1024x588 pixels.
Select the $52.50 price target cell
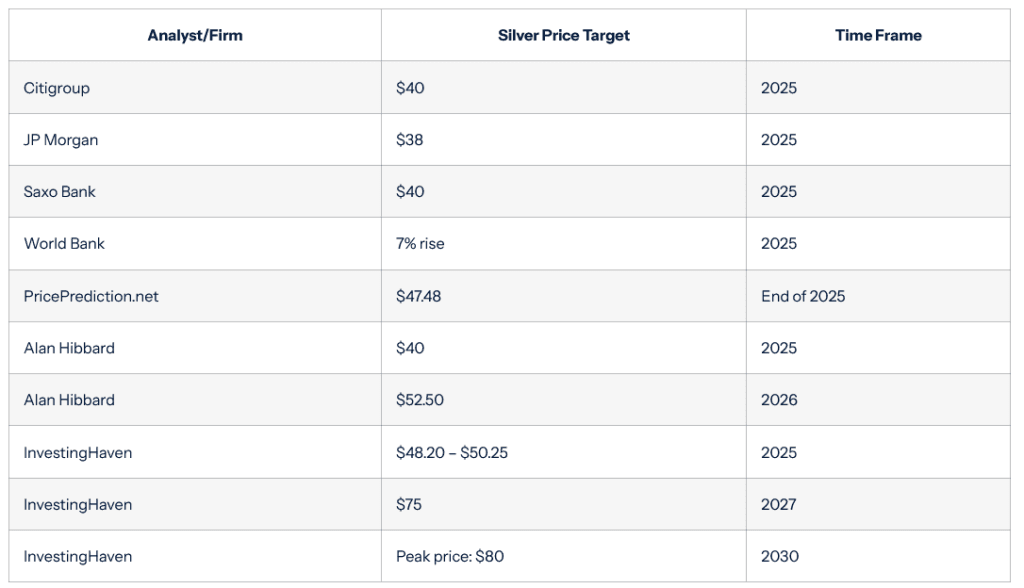coord(420,400)
